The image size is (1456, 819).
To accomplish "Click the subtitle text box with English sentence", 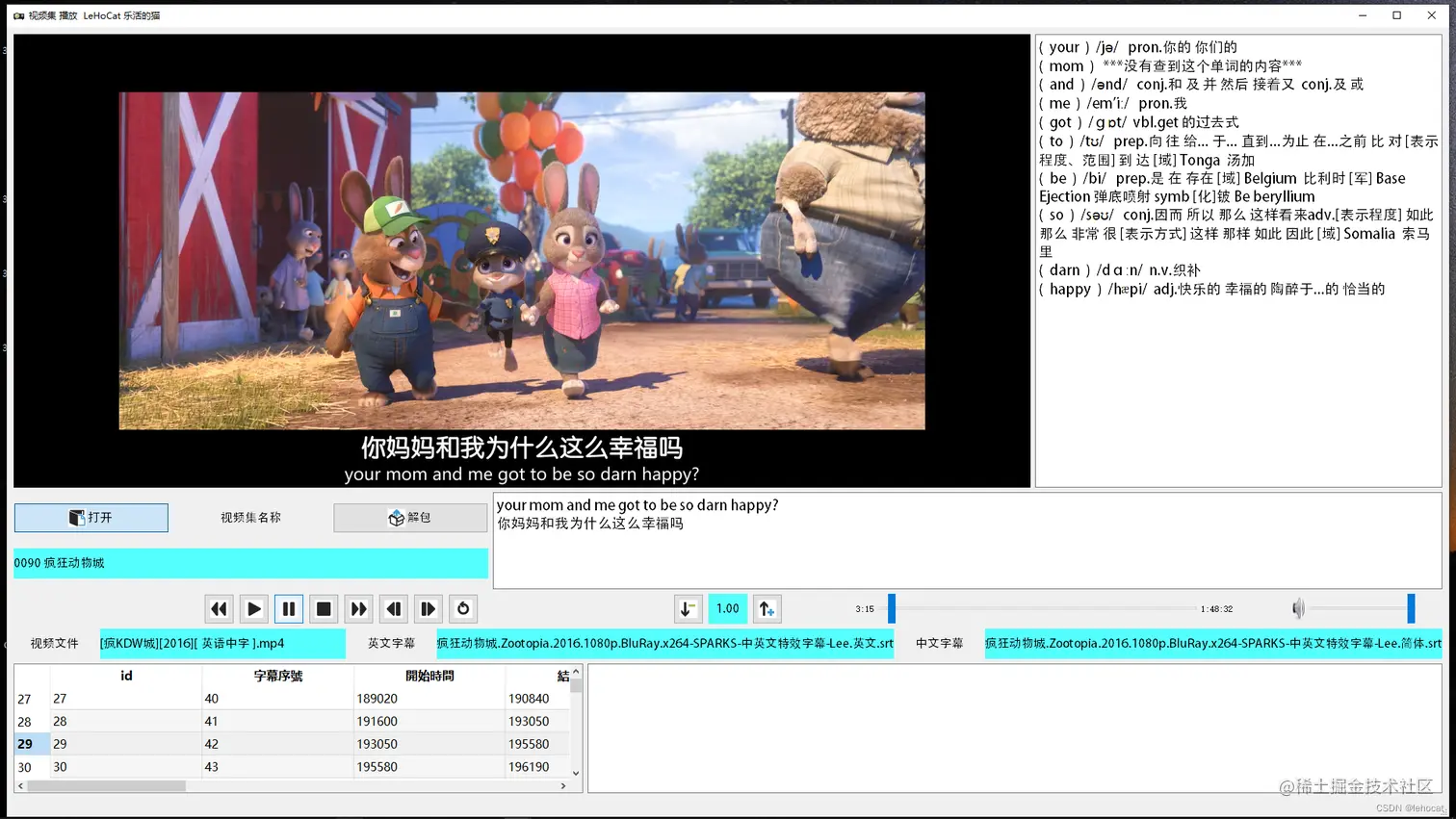I will [x=967, y=540].
